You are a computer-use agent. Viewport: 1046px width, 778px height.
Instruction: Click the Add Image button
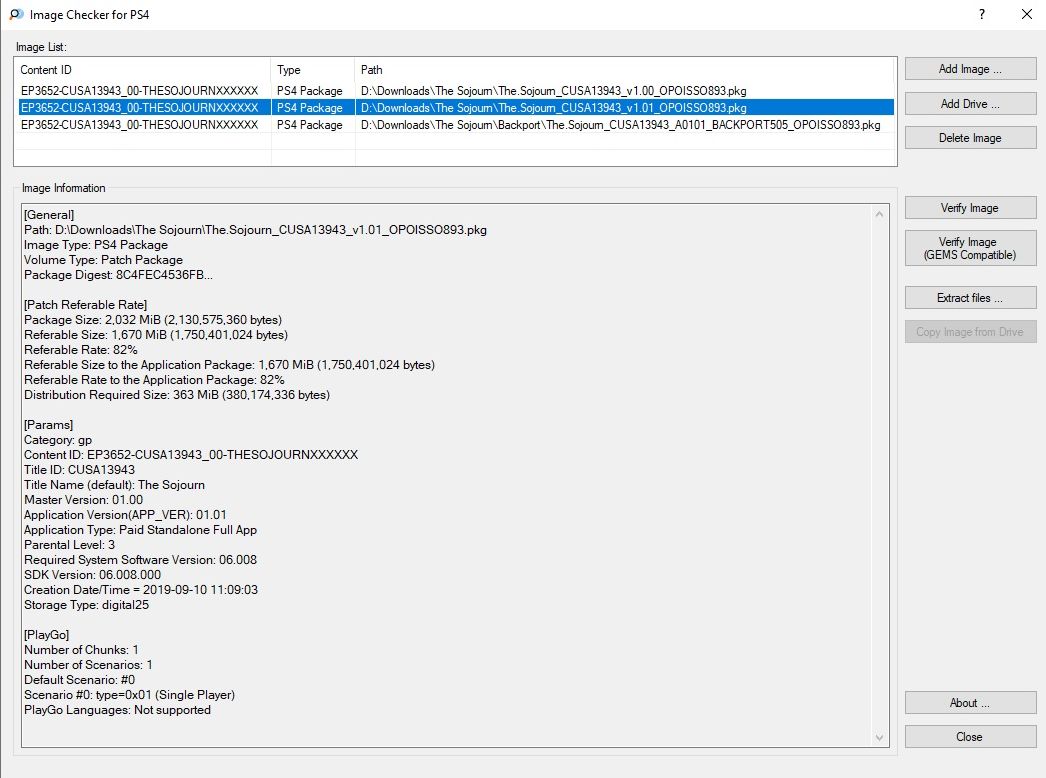click(970, 69)
